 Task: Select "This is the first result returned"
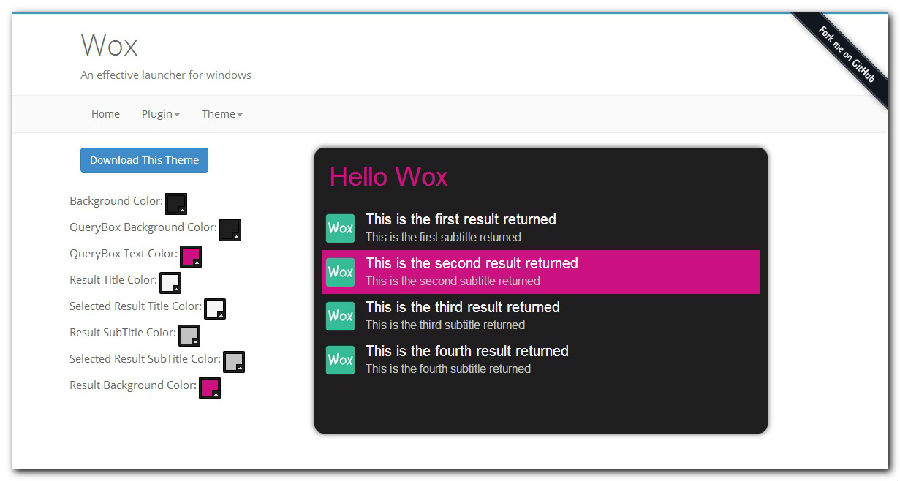click(461, 219)
